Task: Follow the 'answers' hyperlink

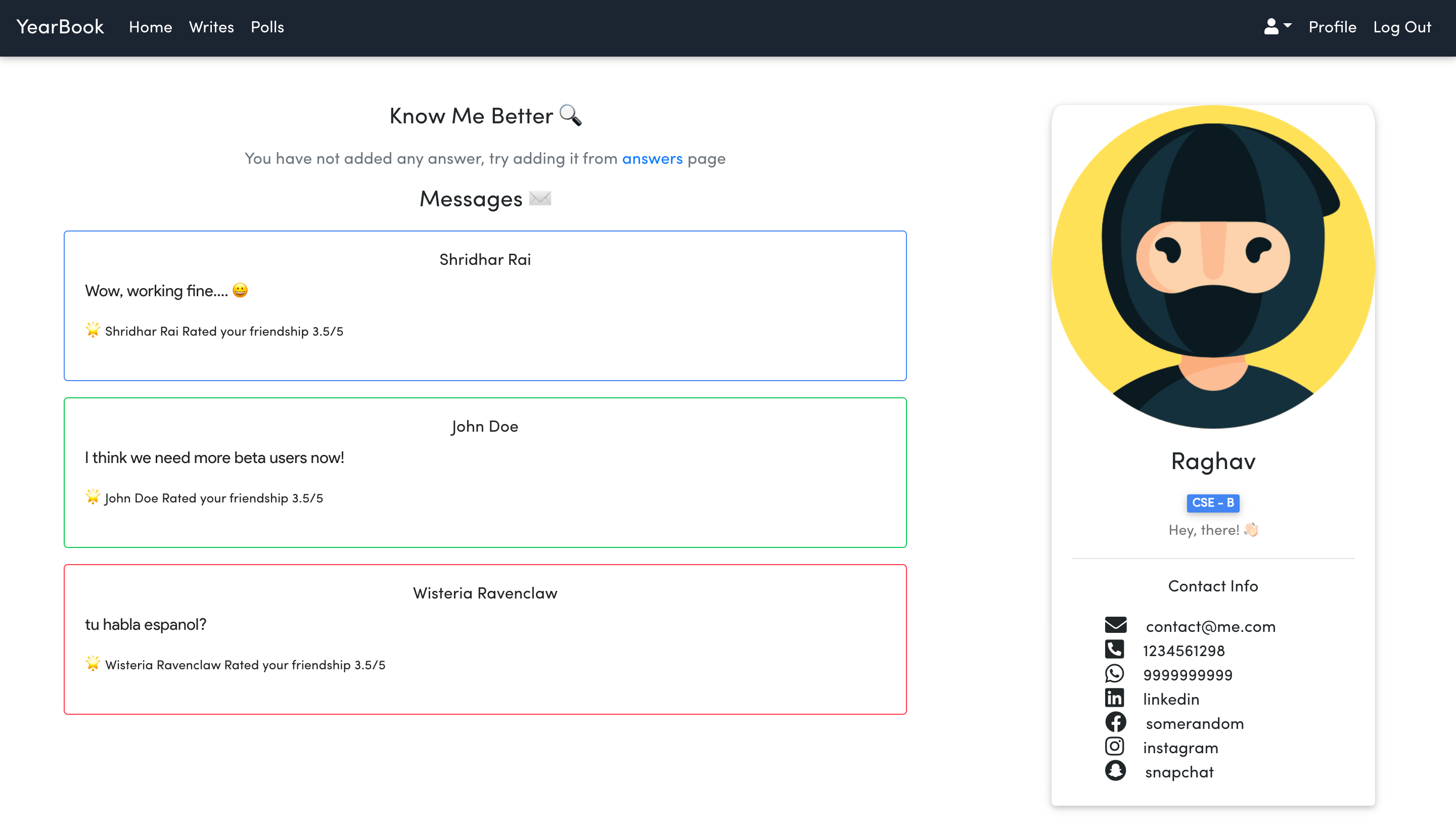Action: click(652, 159)
